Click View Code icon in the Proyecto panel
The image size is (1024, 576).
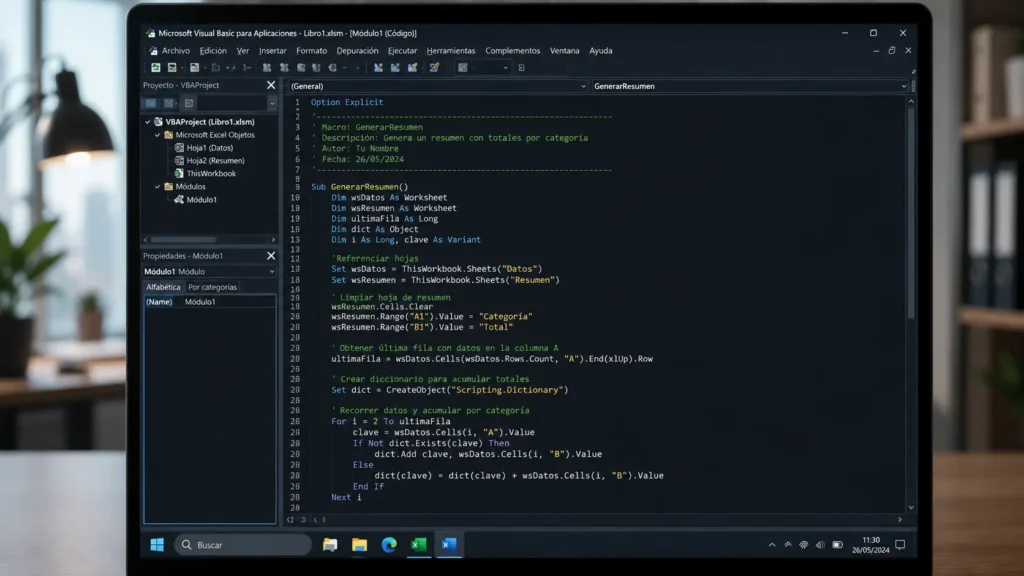click(x=152, y=103)
